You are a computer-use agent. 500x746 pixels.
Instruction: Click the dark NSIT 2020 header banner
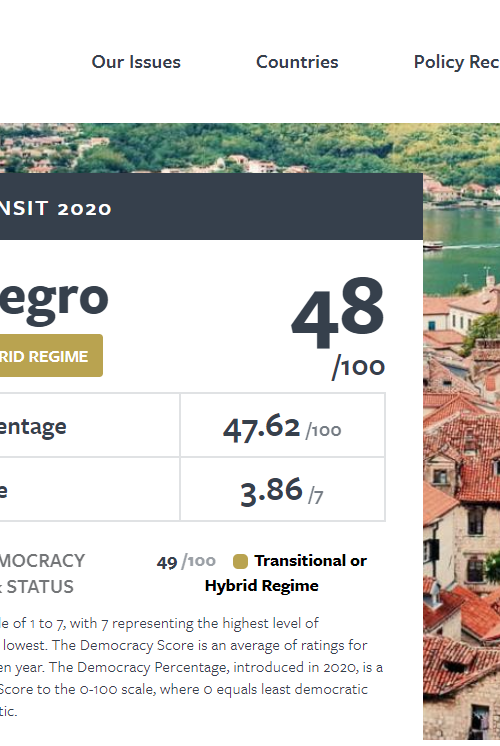tap(211, 206)
